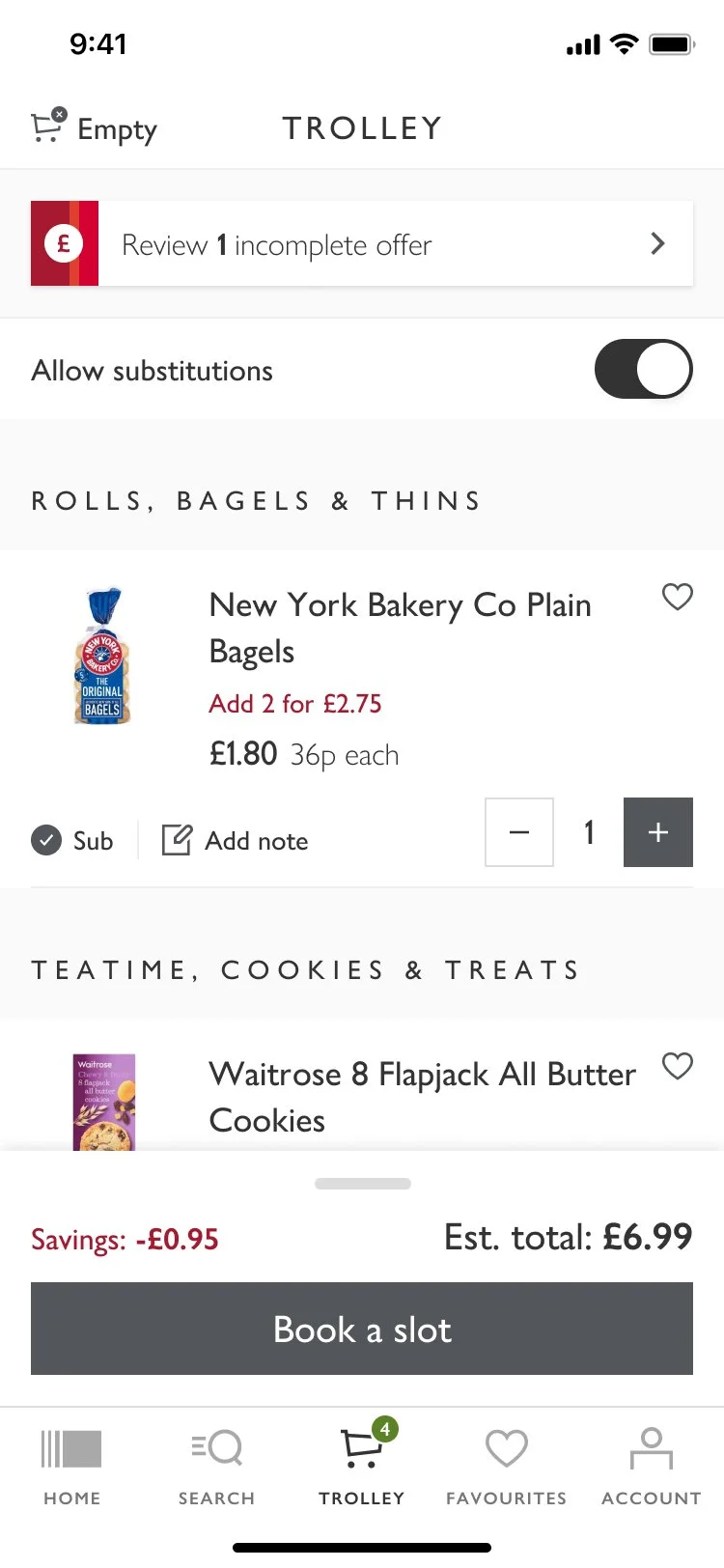Screen dimensions: 724x1568
Task: Tap the Add 2 for £2.75 offer link
Action: [295, 704]
